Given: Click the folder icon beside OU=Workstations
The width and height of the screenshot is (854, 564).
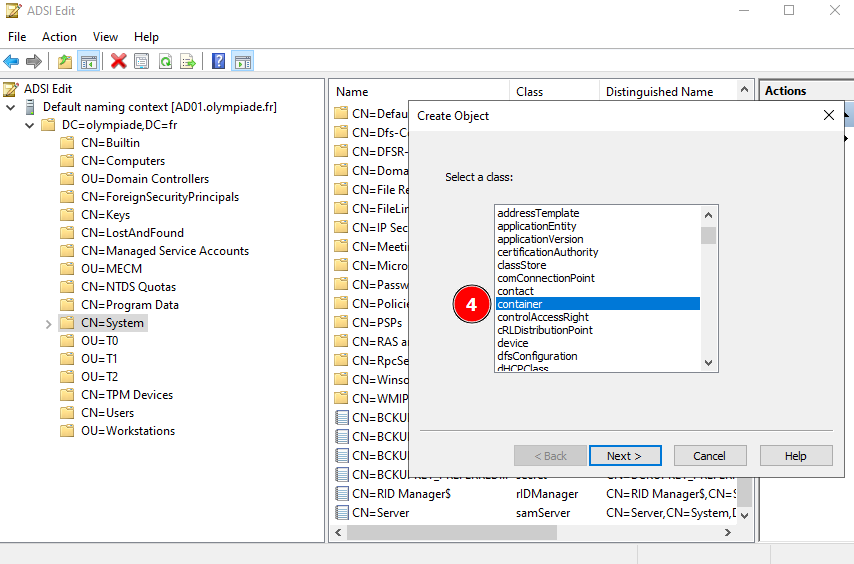Looking at the screenshot, I should [x=67, y=431].
